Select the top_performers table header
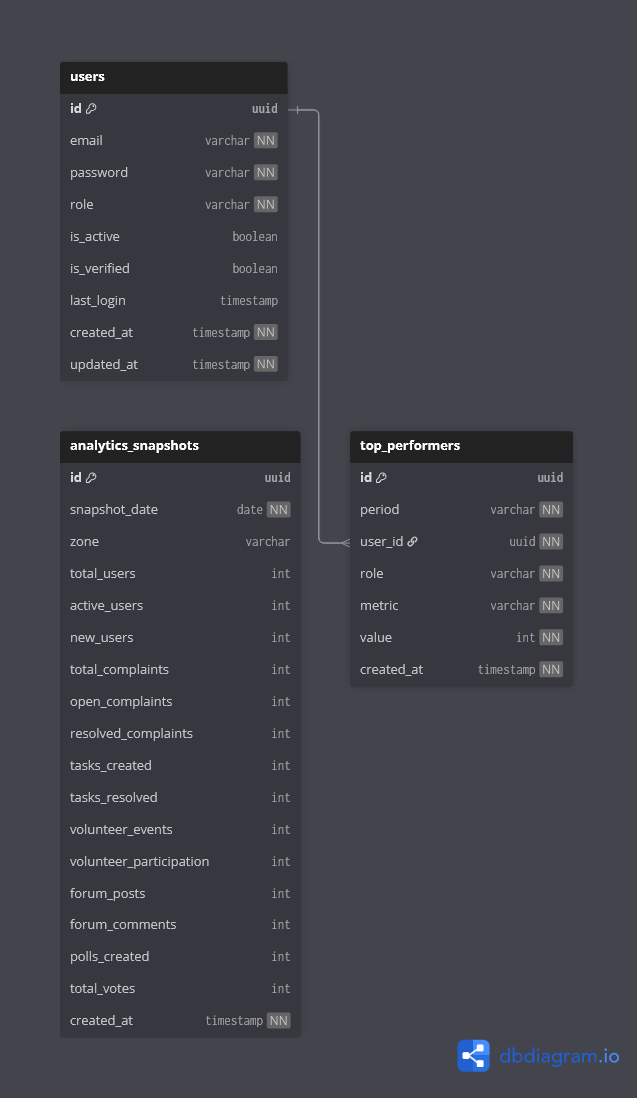 [x=461, y=446]
